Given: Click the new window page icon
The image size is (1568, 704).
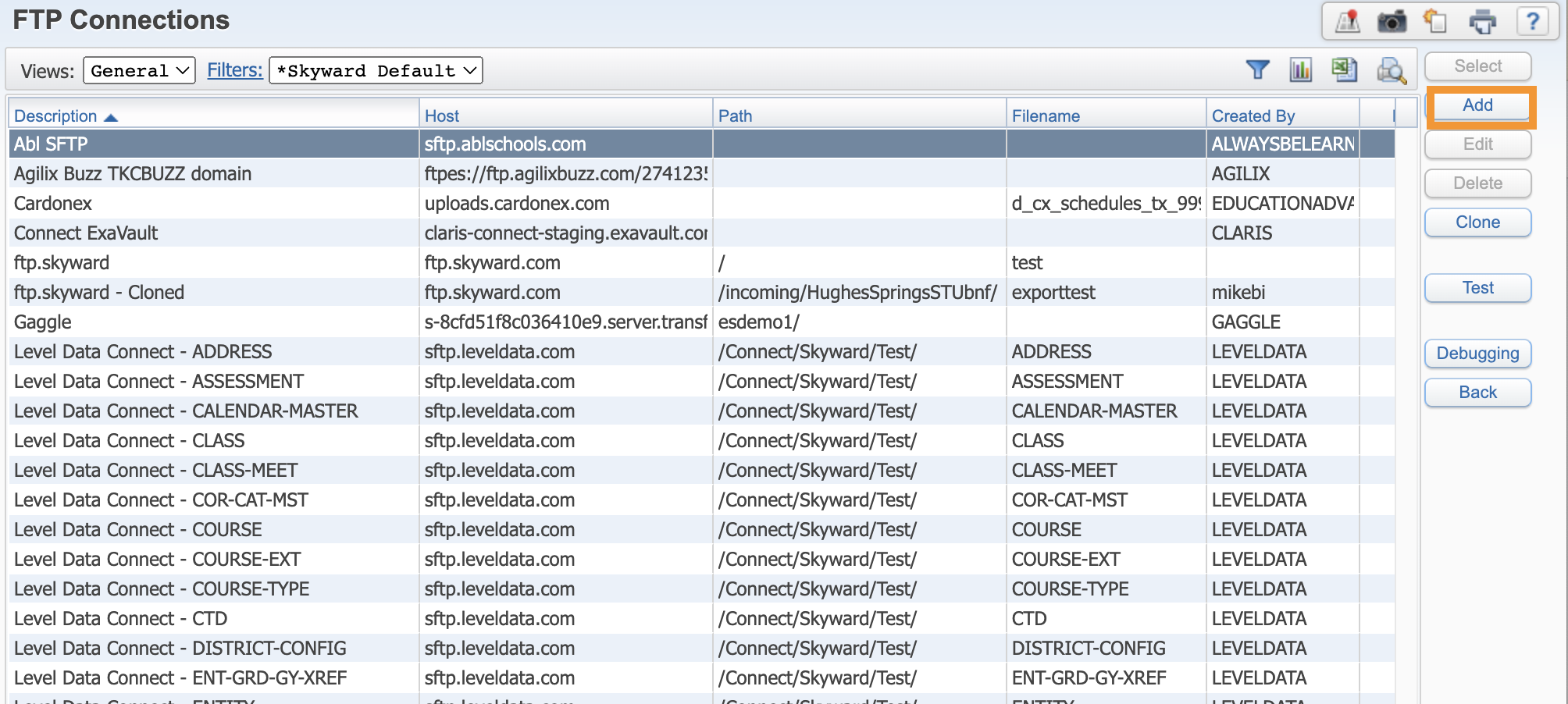Looking at the screenshot, I should point(1435,21).
